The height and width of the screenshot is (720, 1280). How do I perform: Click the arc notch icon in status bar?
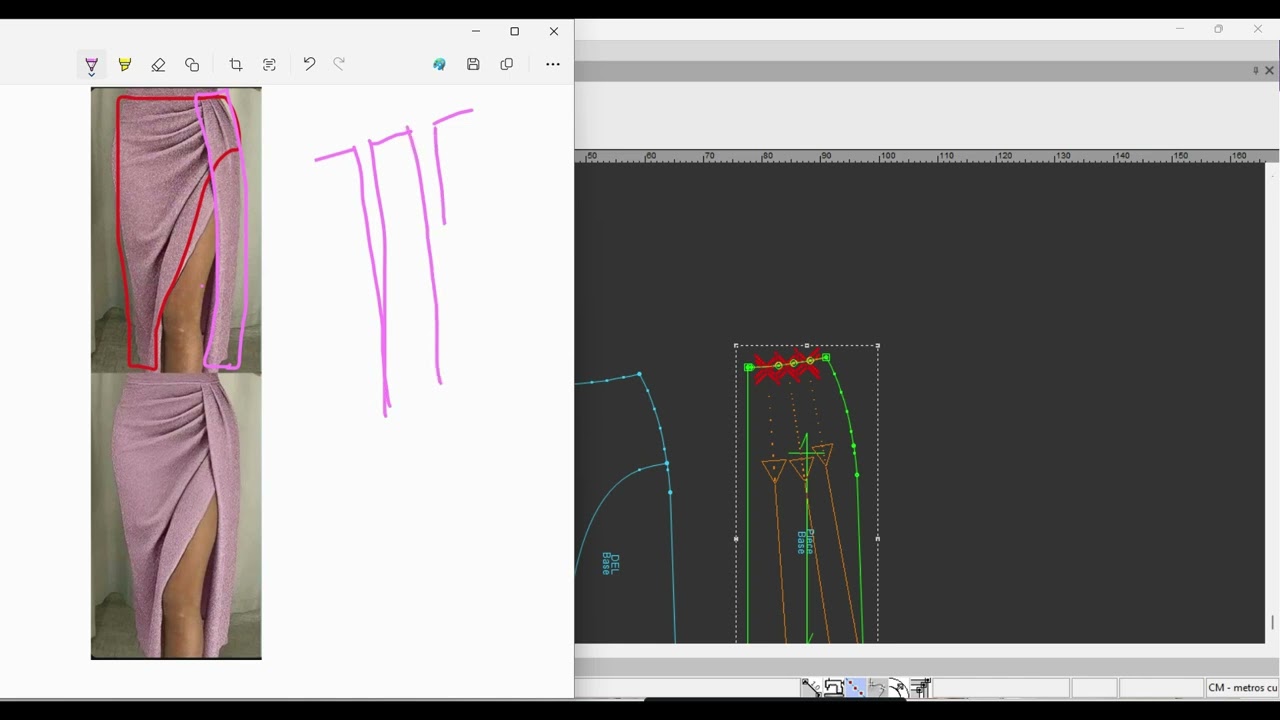898,687
